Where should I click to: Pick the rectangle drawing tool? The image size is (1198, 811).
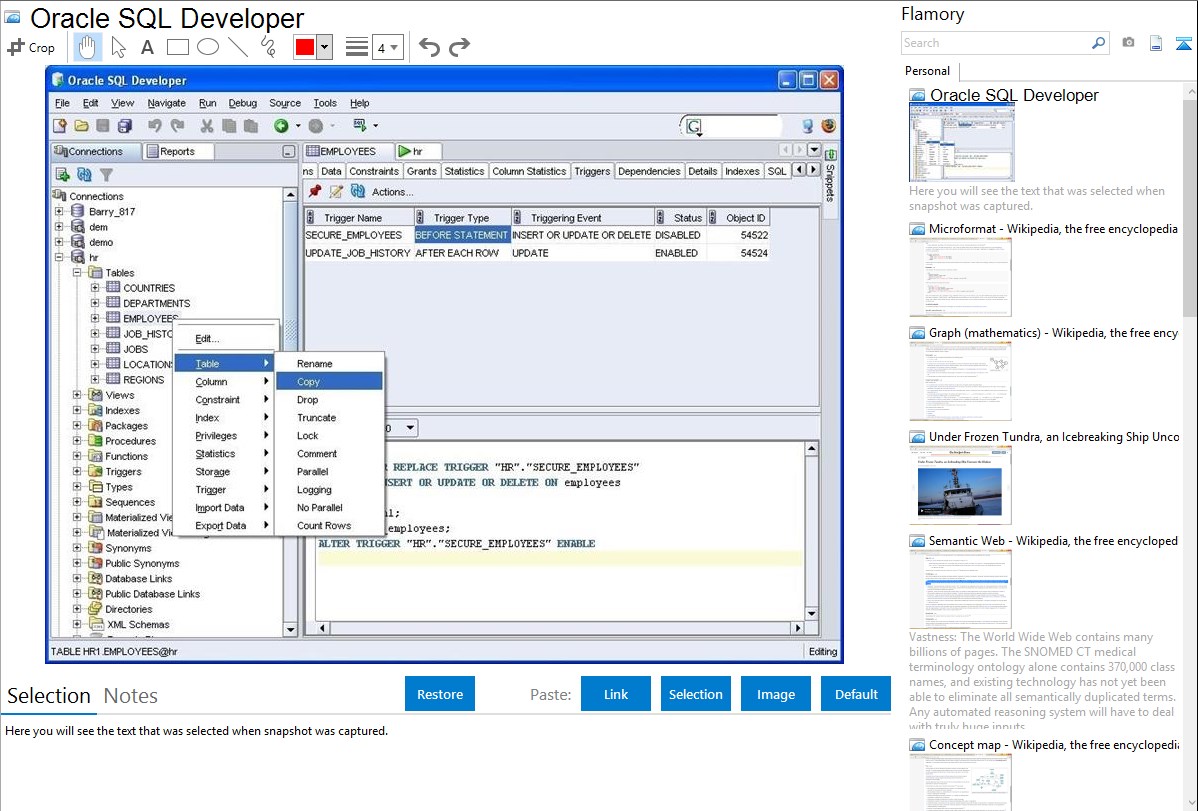point(177,47)
